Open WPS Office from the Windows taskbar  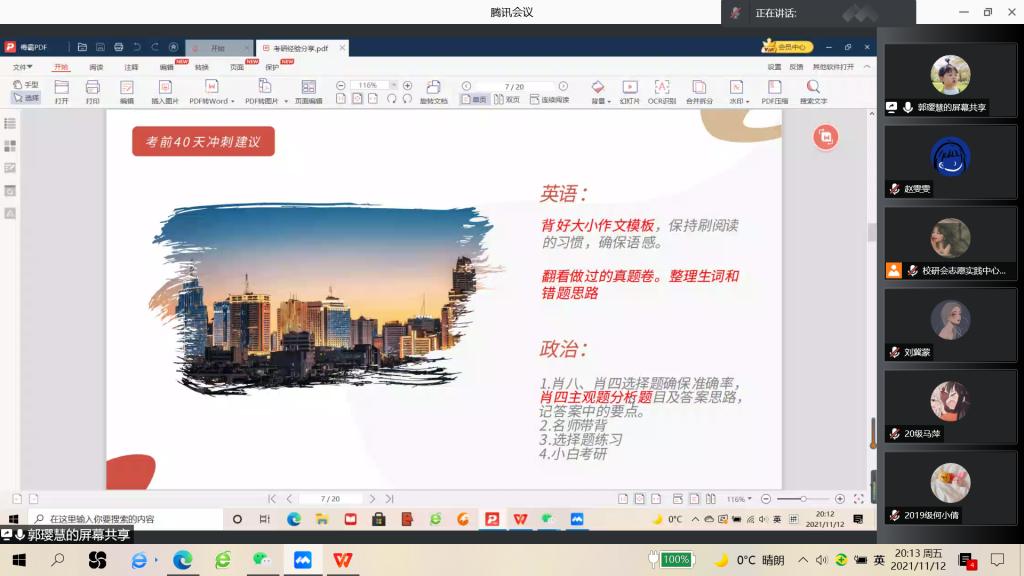(343, 560)
